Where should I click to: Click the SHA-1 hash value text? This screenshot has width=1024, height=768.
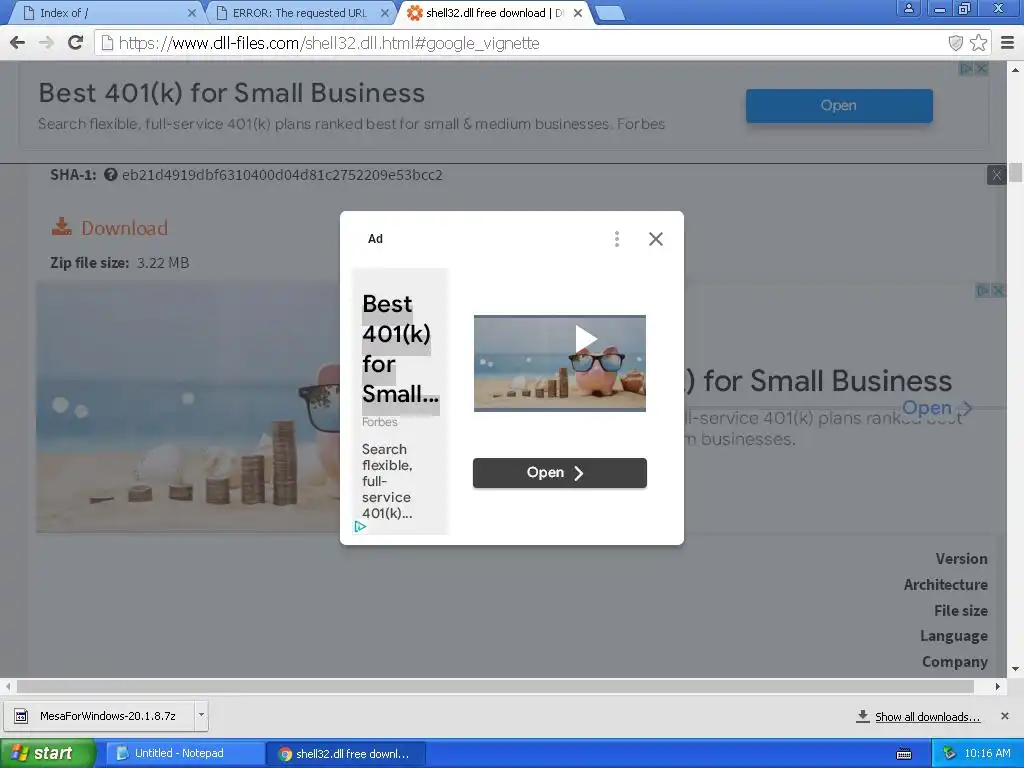282,175
